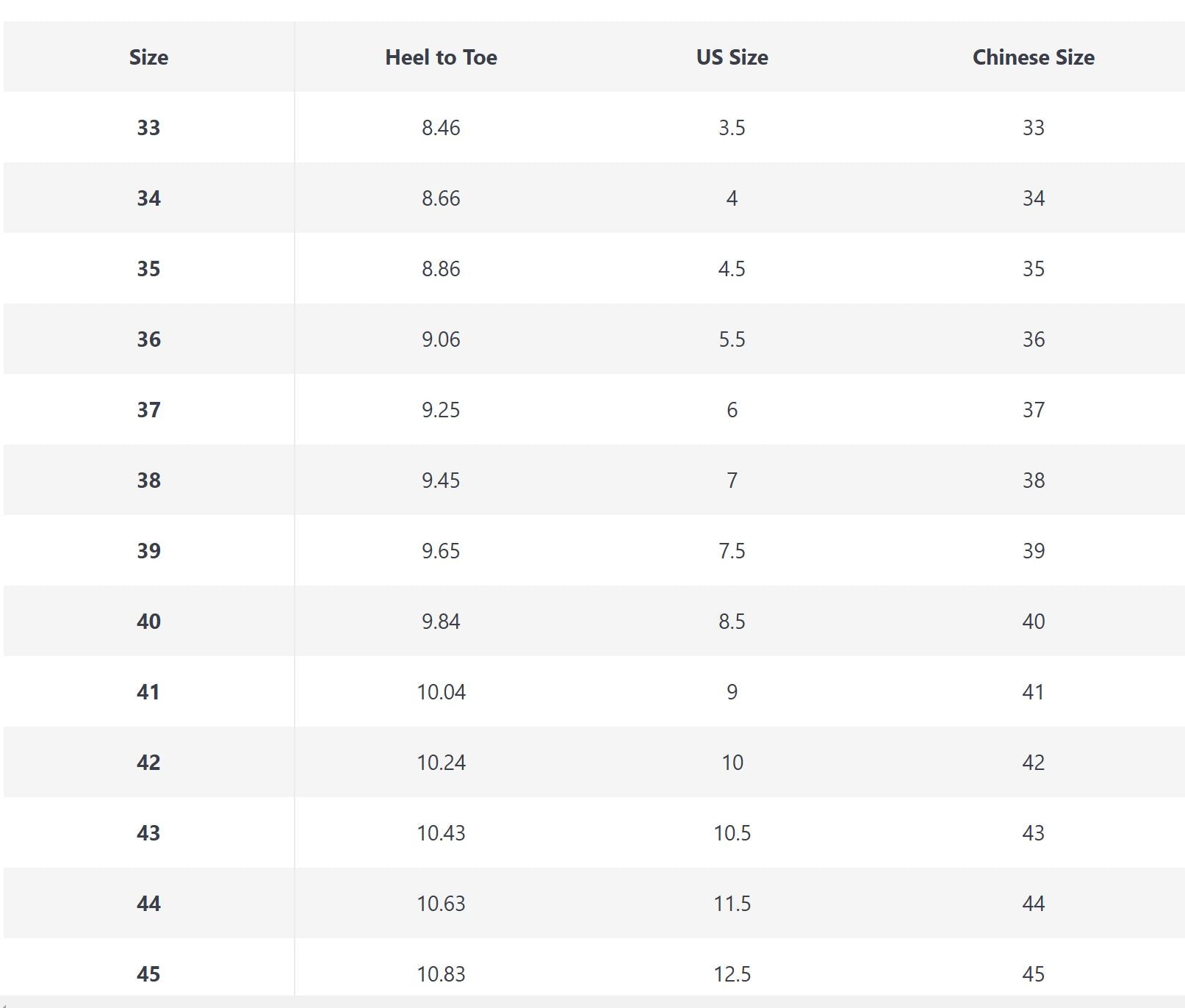Click the US Size column header
The image size is (1185, 1008).
[x=732, y=57]
